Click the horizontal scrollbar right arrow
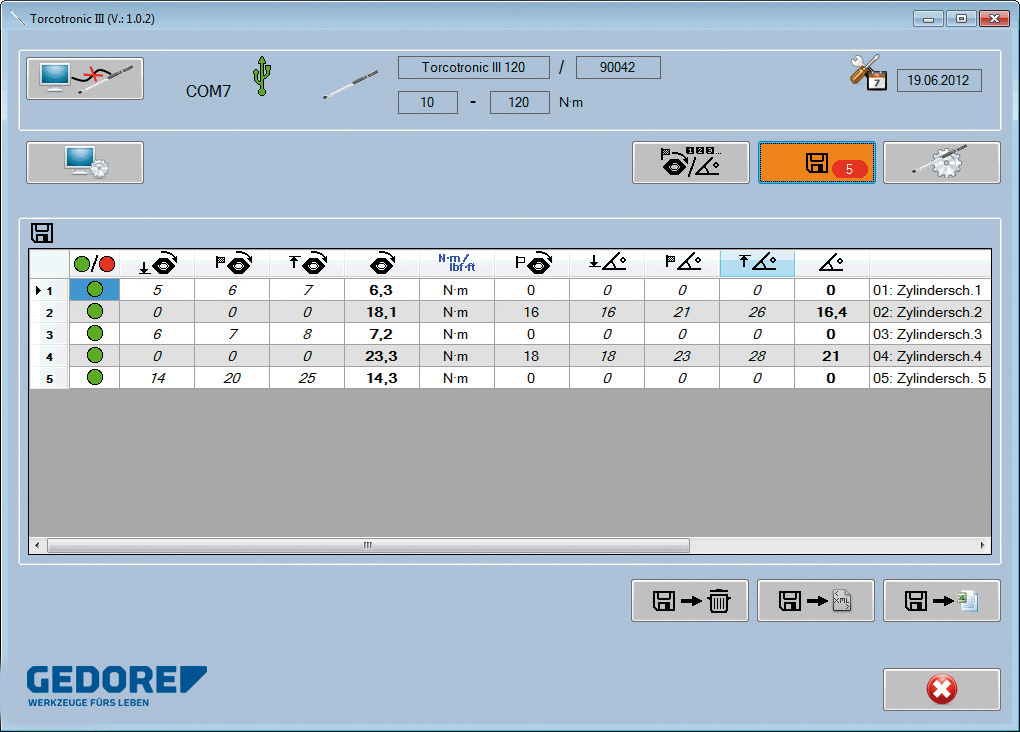 tap(983, 546)
